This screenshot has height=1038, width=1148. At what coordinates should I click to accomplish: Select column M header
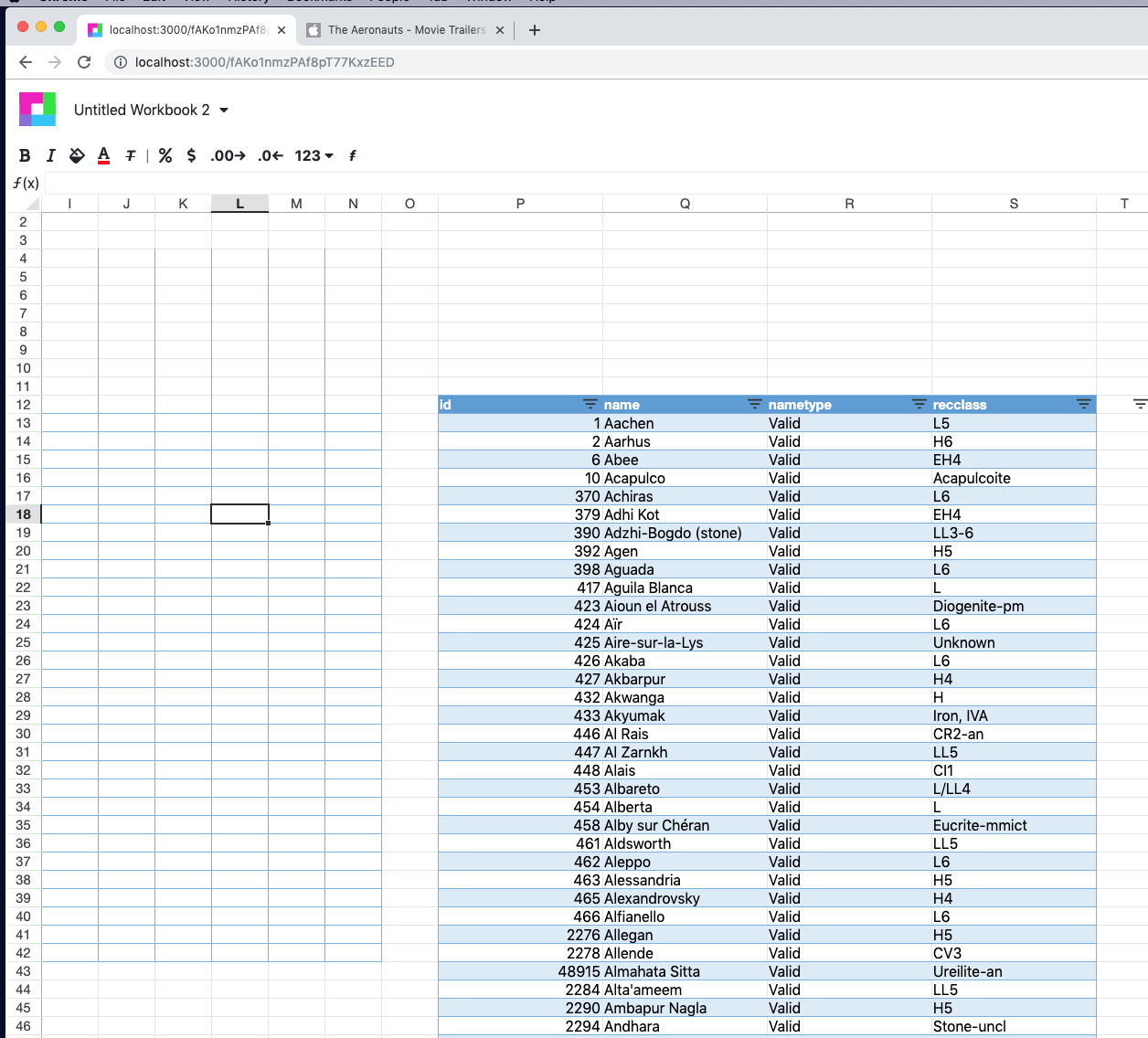(x=296, y=204)
